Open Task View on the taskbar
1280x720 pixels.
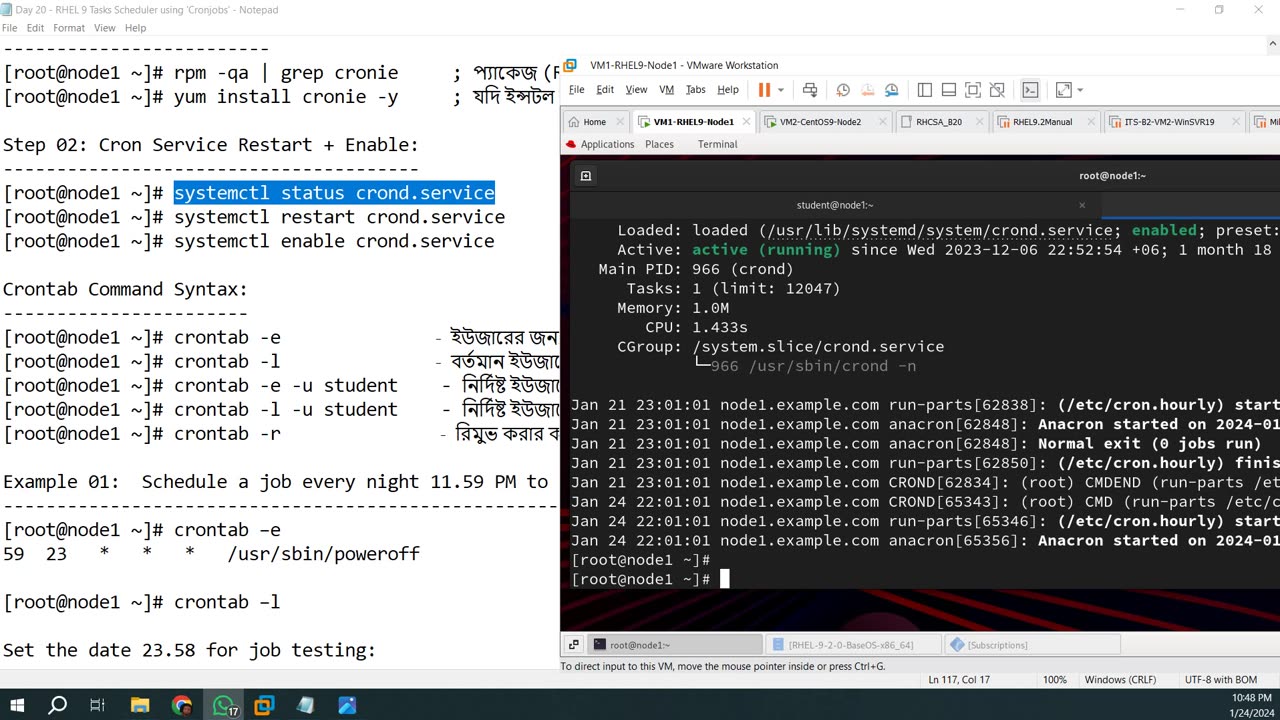(x=97, y=705)
